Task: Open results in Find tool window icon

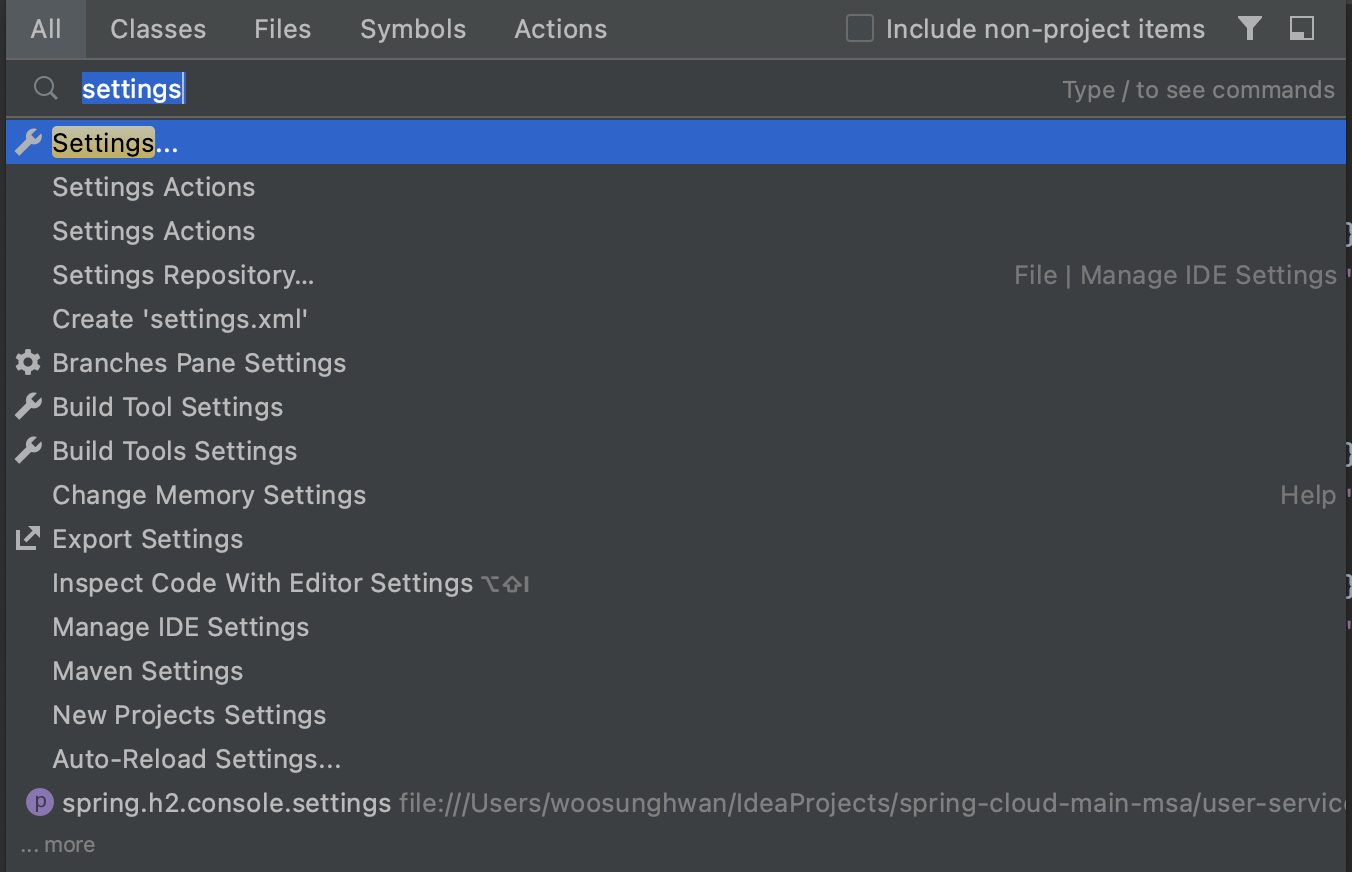Action: coord(1302,28)
